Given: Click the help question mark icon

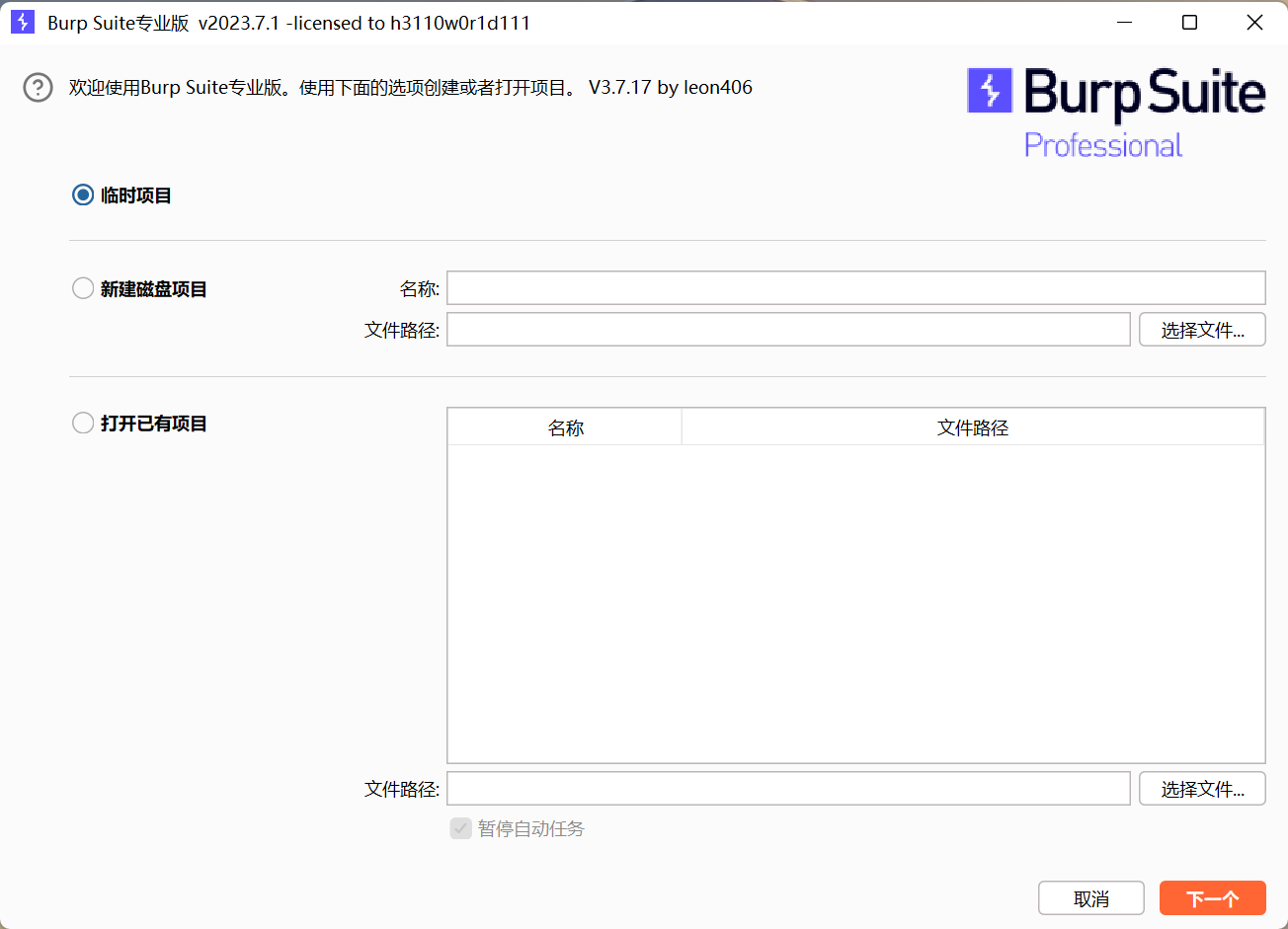Looking at the screenshot, I should point(38,88).
